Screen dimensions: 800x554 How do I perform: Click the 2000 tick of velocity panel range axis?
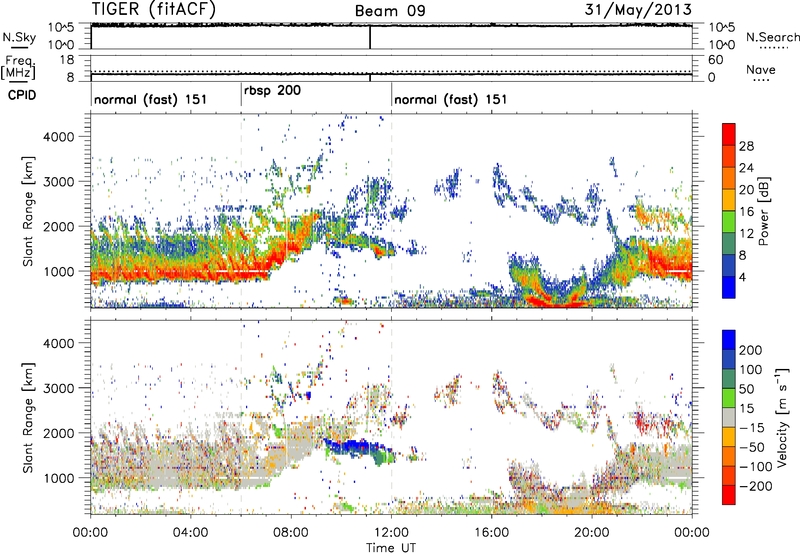[x=58, y=433]
